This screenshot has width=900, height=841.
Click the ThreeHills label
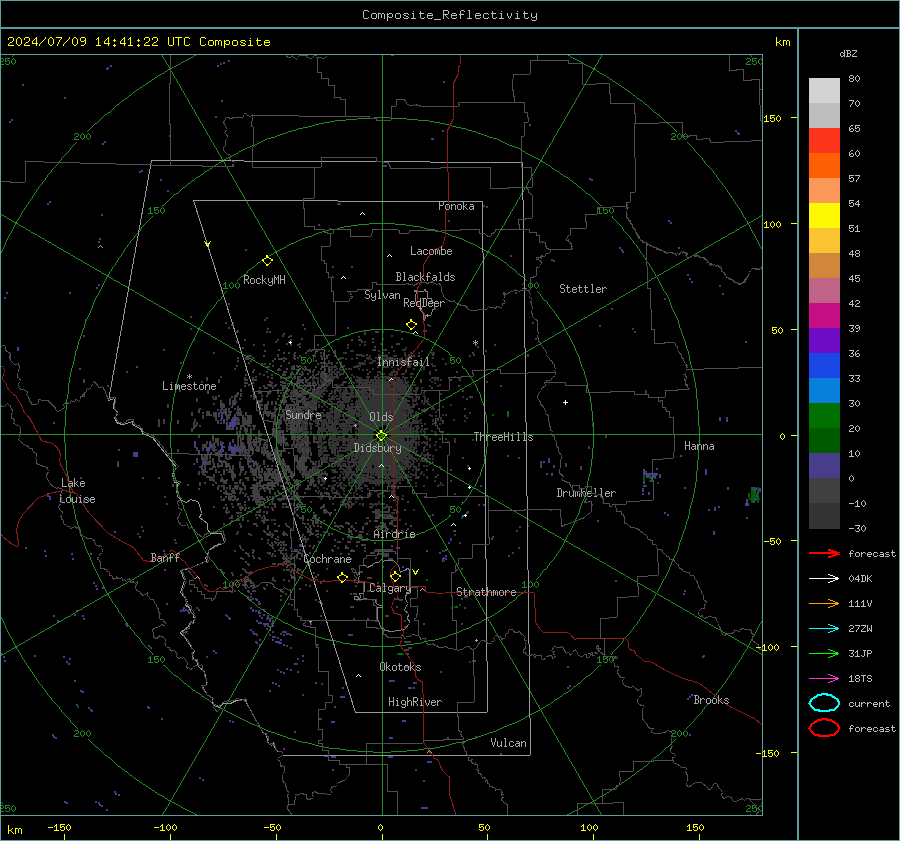(x=503, y=437)
